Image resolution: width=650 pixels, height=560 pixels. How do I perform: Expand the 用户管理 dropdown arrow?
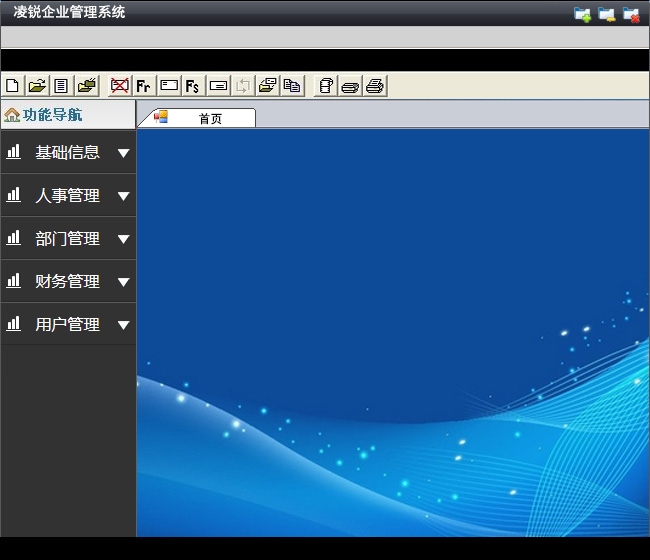[124, 325]
